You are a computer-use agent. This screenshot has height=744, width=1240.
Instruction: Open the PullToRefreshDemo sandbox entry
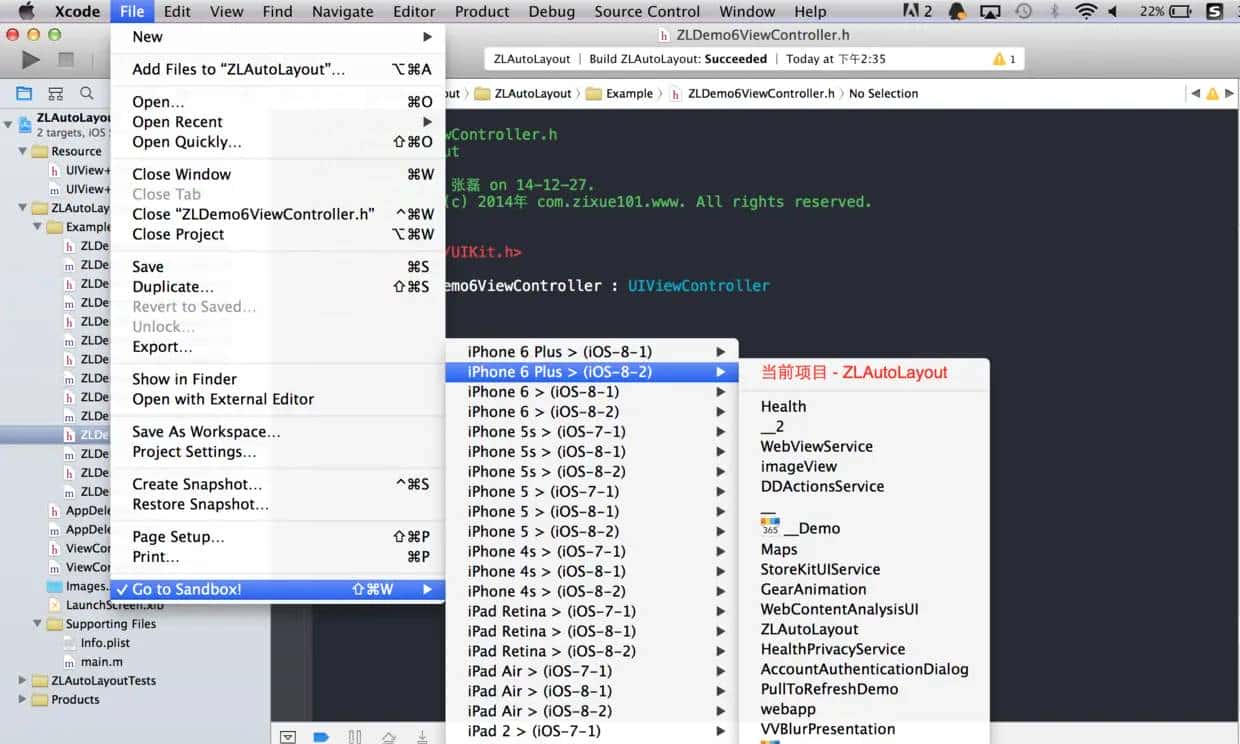[829, 689]
